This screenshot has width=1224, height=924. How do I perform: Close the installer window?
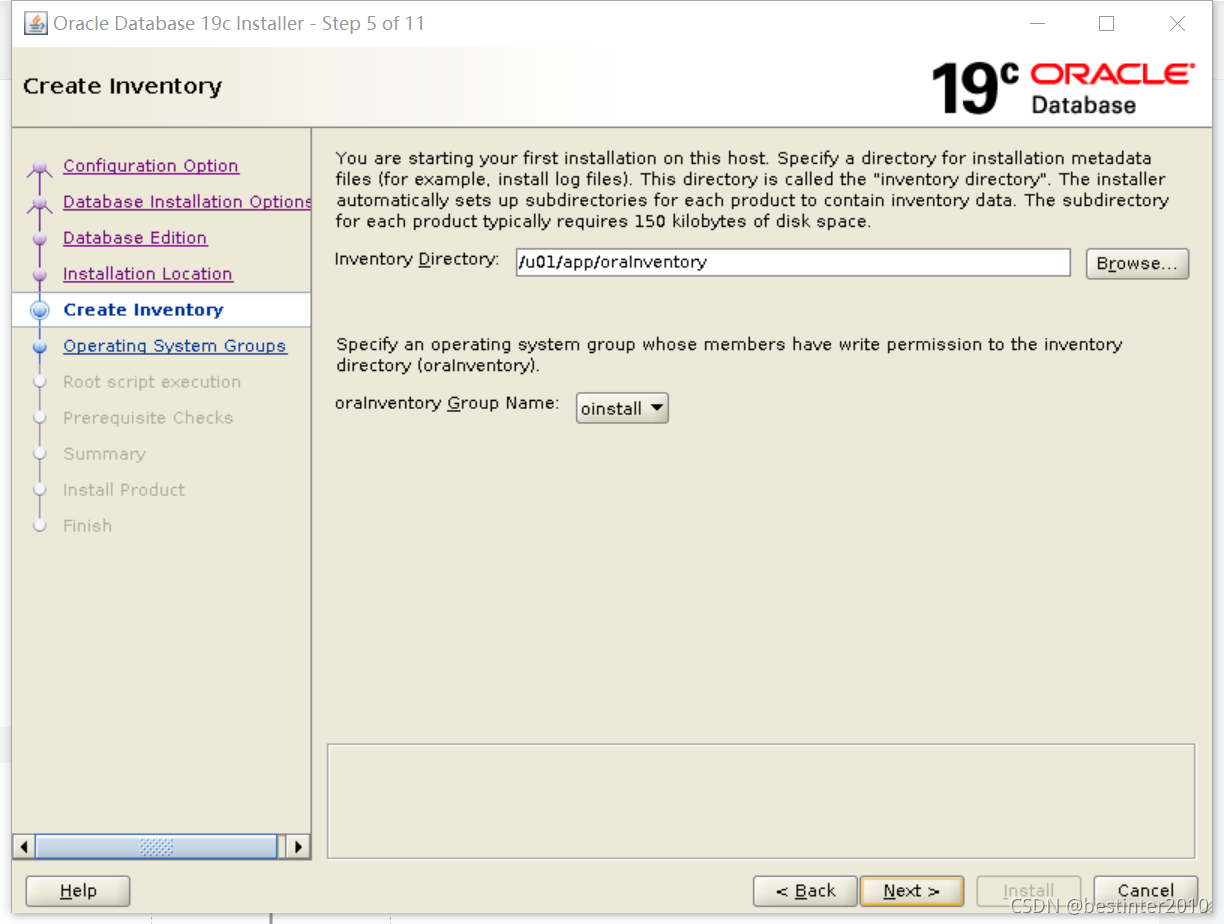pyautogui.click(x=1177, y=23)
